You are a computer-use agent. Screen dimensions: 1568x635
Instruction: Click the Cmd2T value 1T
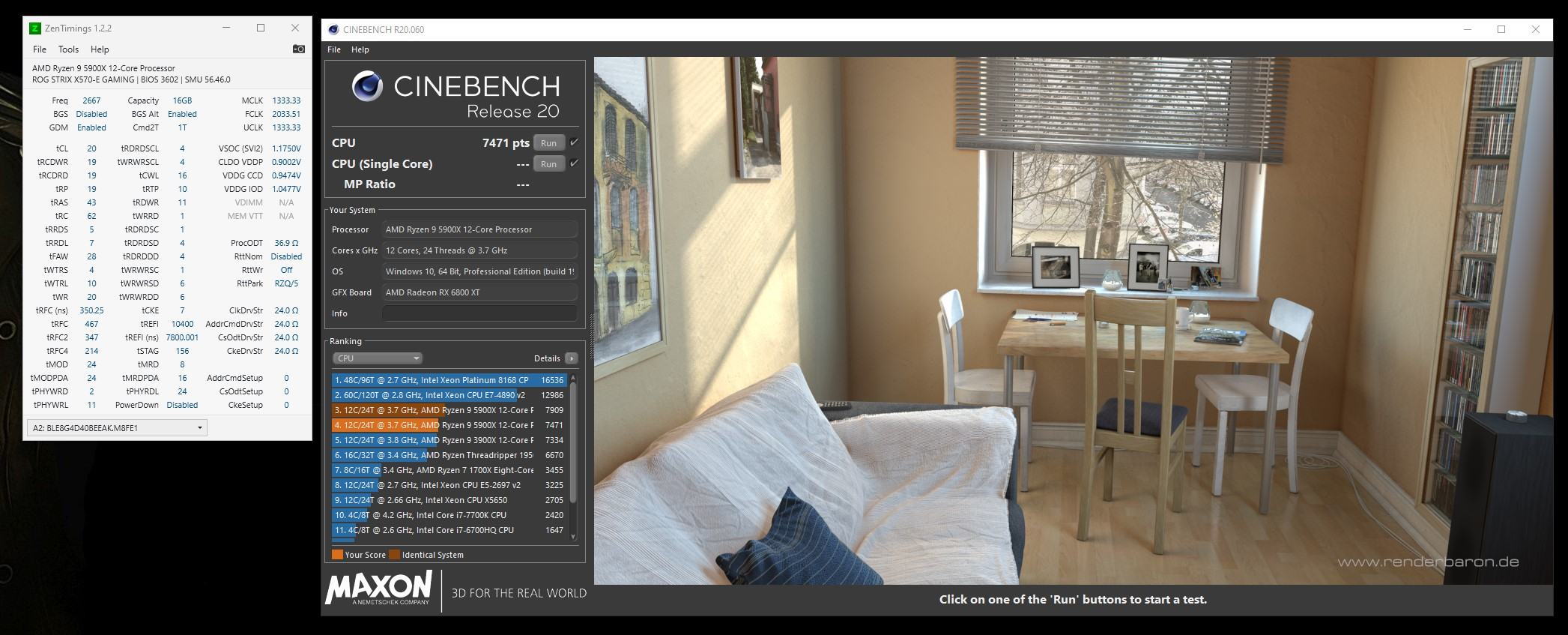(182, 127)
